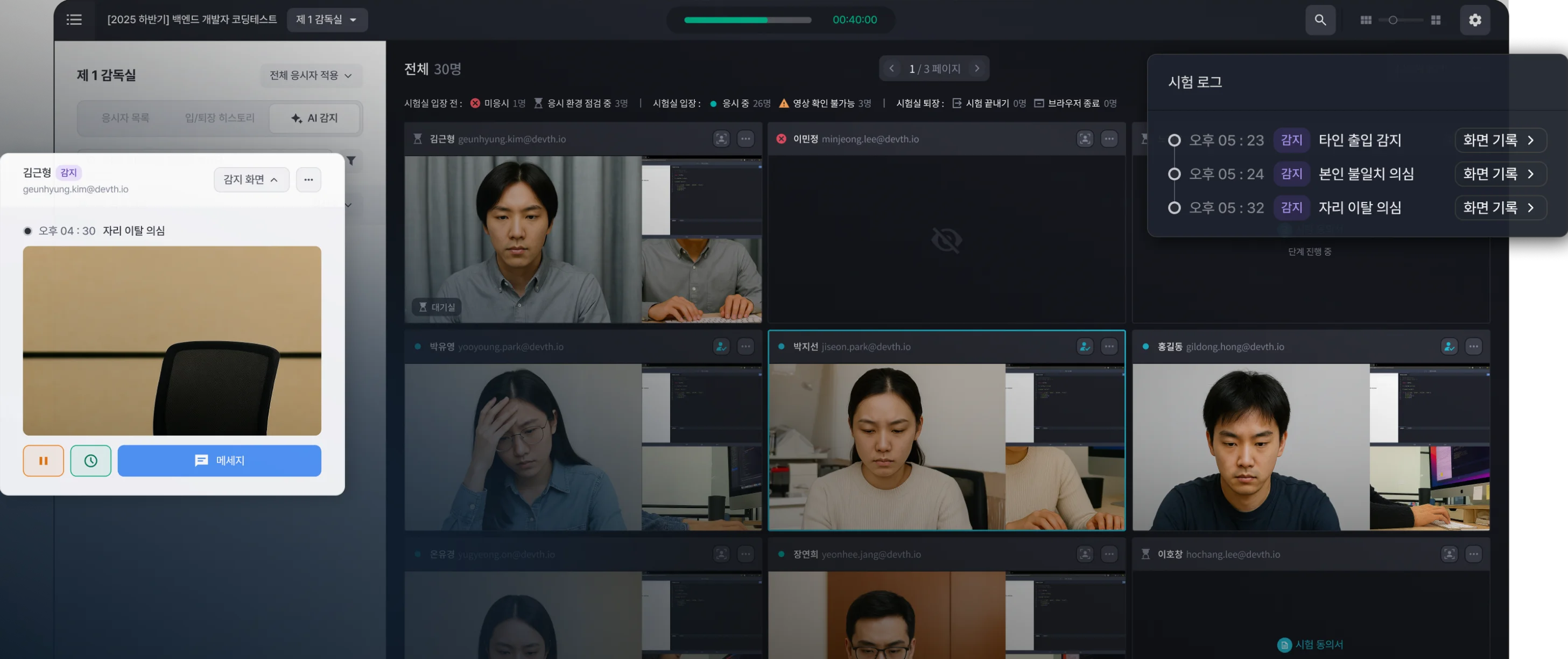Open more options in 김근형 detection popup

click(308, 180)
